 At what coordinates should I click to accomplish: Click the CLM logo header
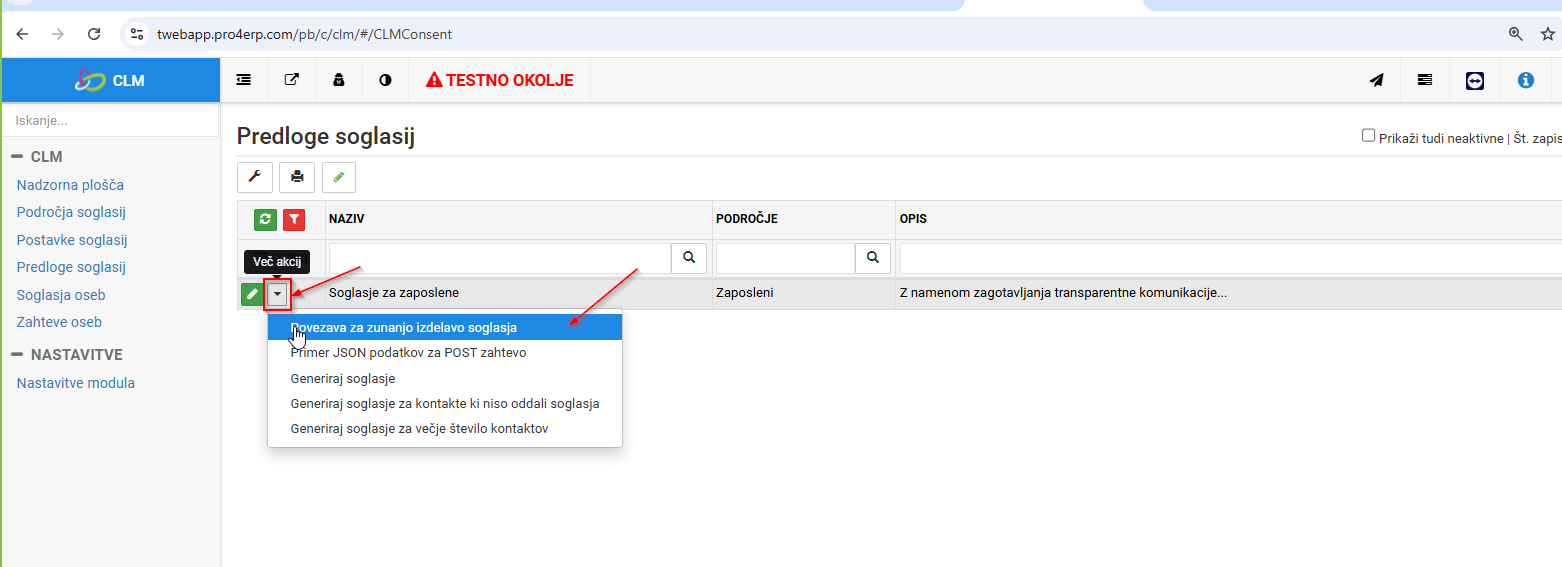(x=110, y=80)
